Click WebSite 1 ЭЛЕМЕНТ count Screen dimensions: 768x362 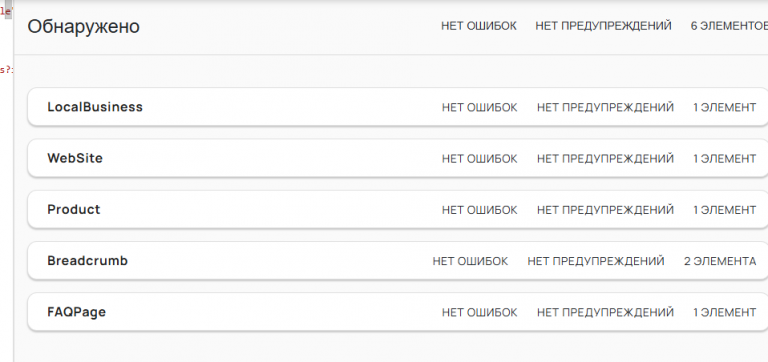(724, 159)
